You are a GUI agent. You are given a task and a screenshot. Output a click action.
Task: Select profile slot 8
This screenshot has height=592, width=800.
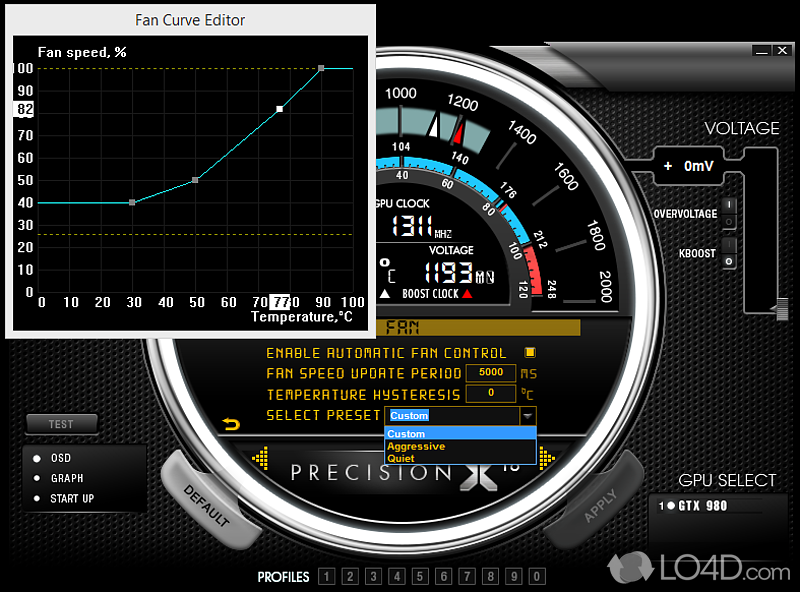490,577
